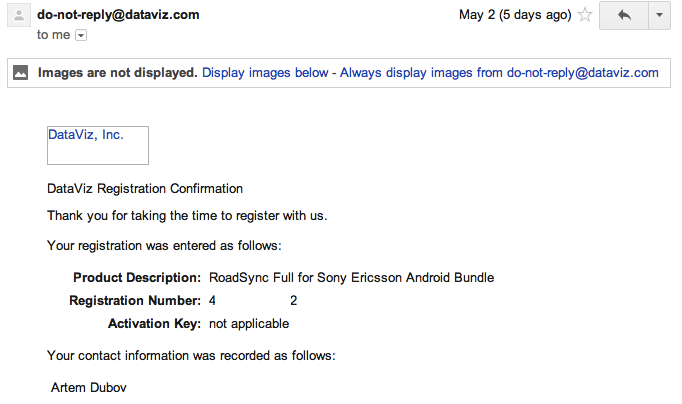The height and width of the screenshot is (404, 682).
Task: Click the Registration Number label
Action: click(x=135, y=300)
